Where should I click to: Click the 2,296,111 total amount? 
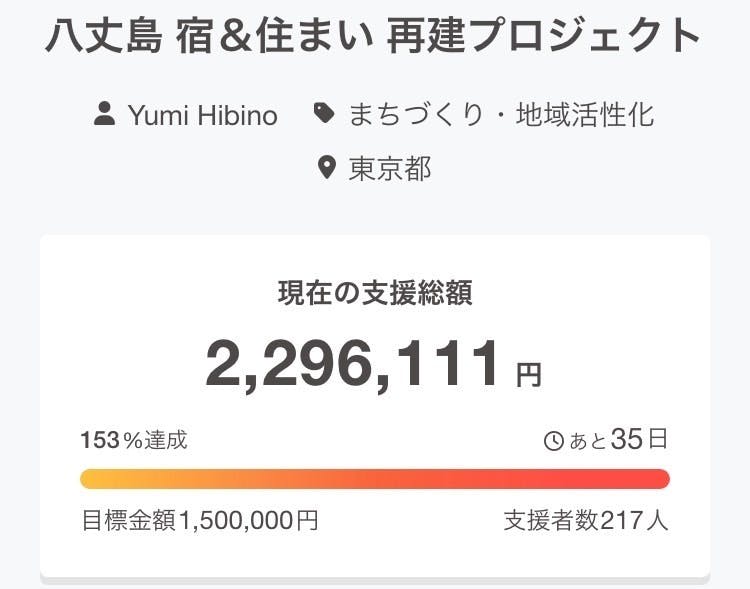coord(353,363)
